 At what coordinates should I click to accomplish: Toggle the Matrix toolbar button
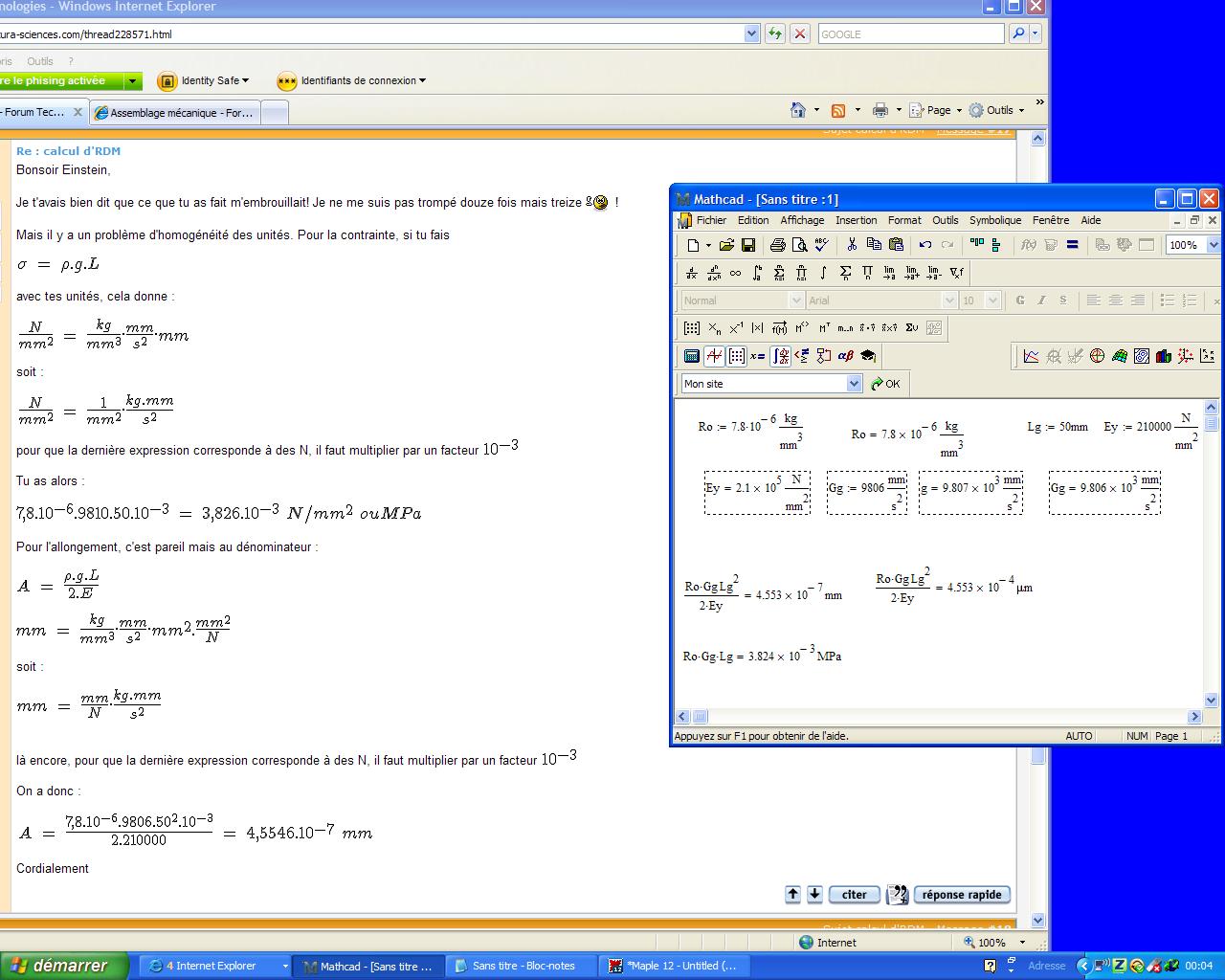pyautogui.click(x=736, y=356)
